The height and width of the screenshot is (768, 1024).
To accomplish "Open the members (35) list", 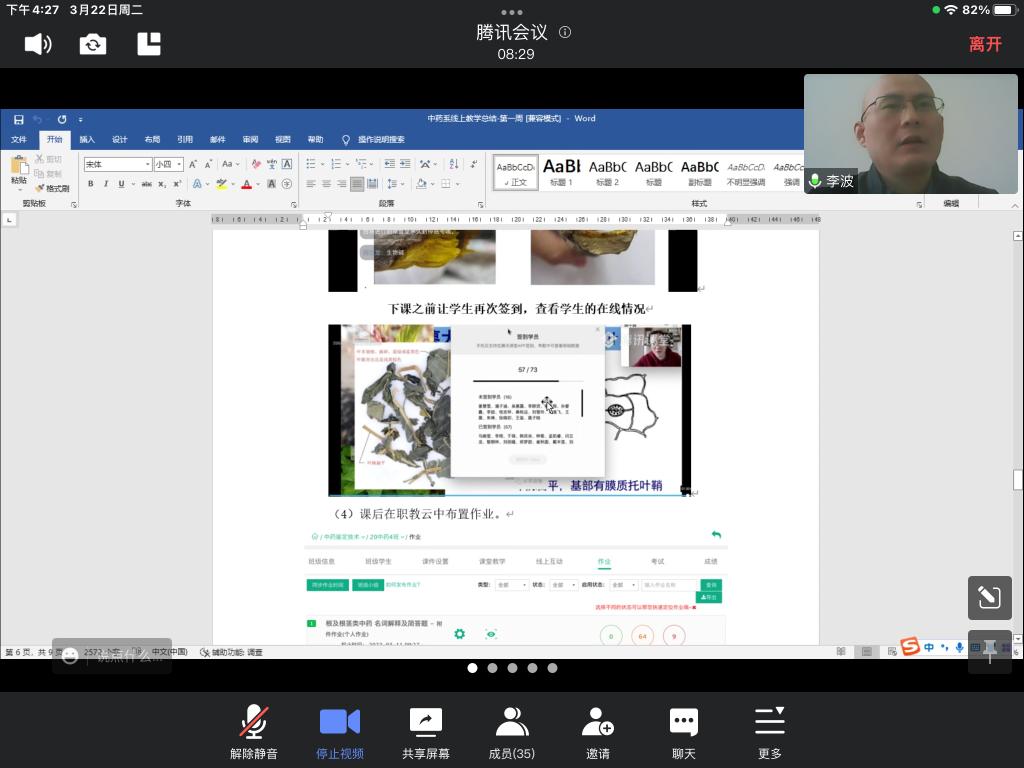I will (x=512, y=732).
